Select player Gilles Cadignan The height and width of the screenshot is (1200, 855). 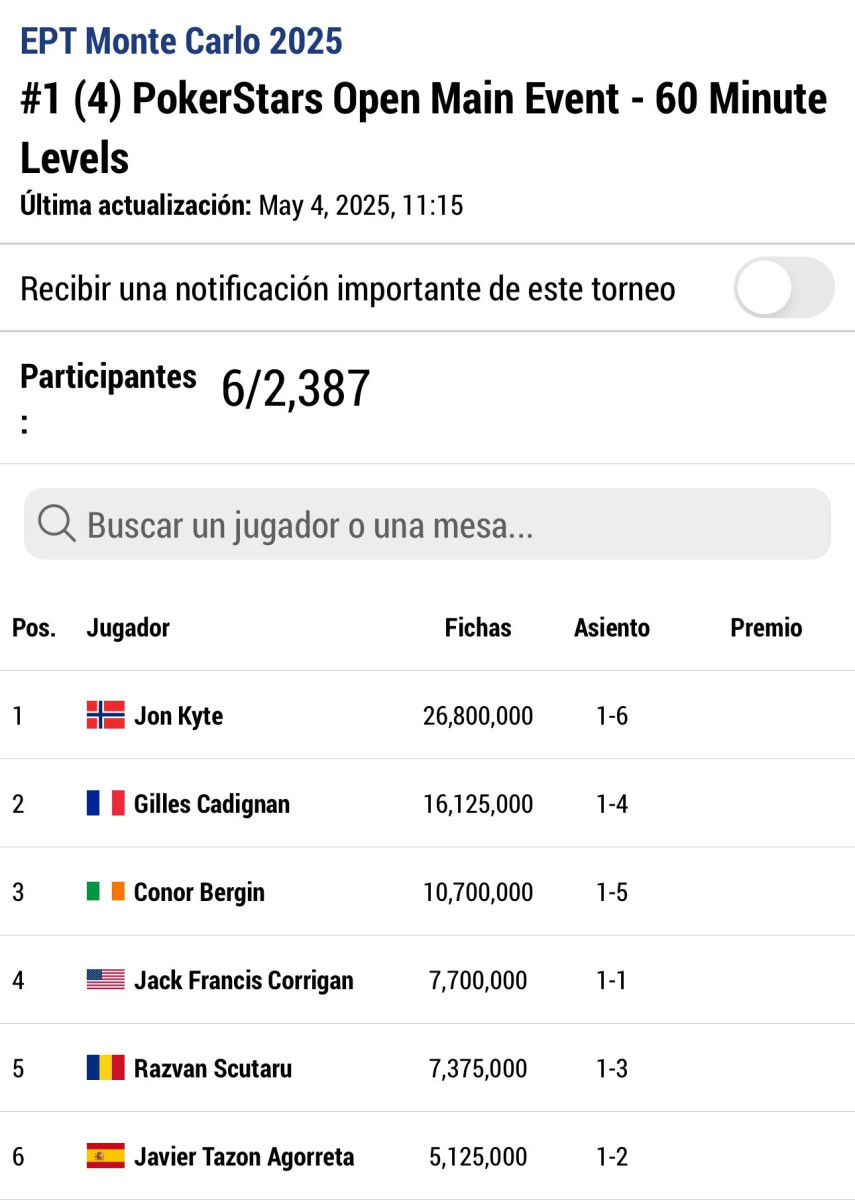[x=212, y=804]
